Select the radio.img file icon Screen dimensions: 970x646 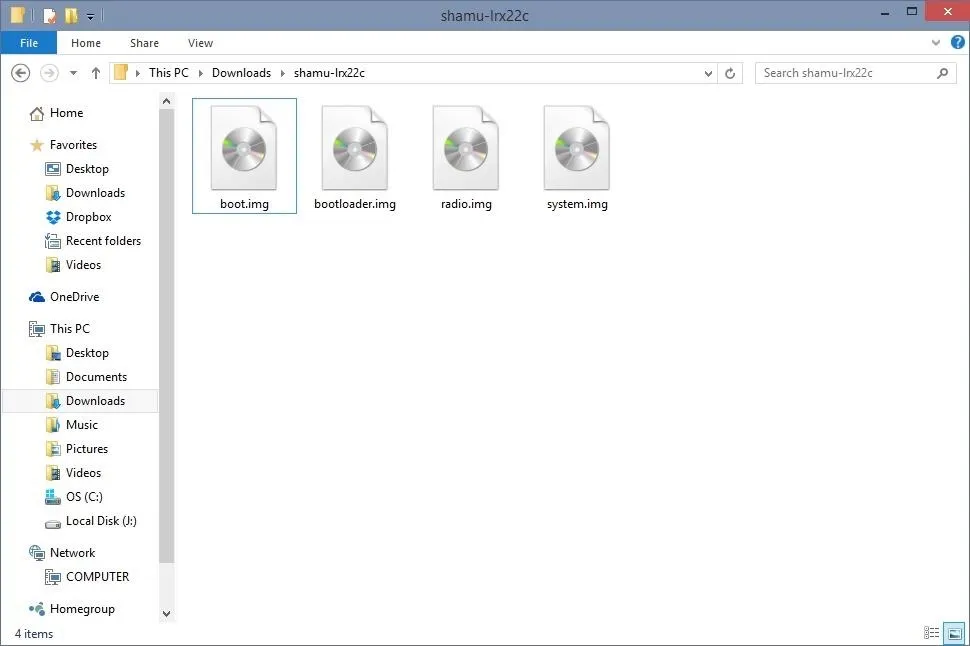point(465,148)
